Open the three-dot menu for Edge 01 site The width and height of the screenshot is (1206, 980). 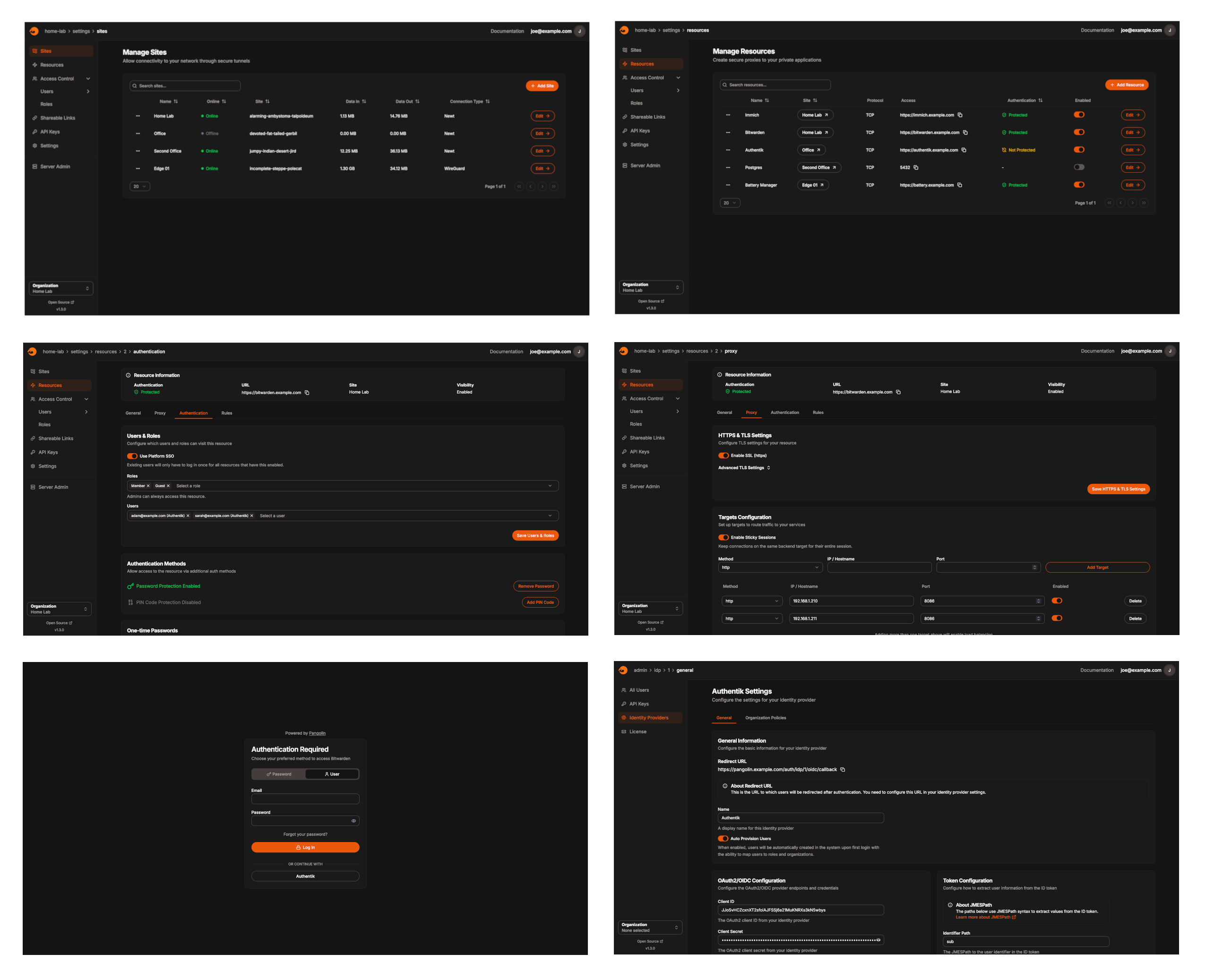coord(138,169)
